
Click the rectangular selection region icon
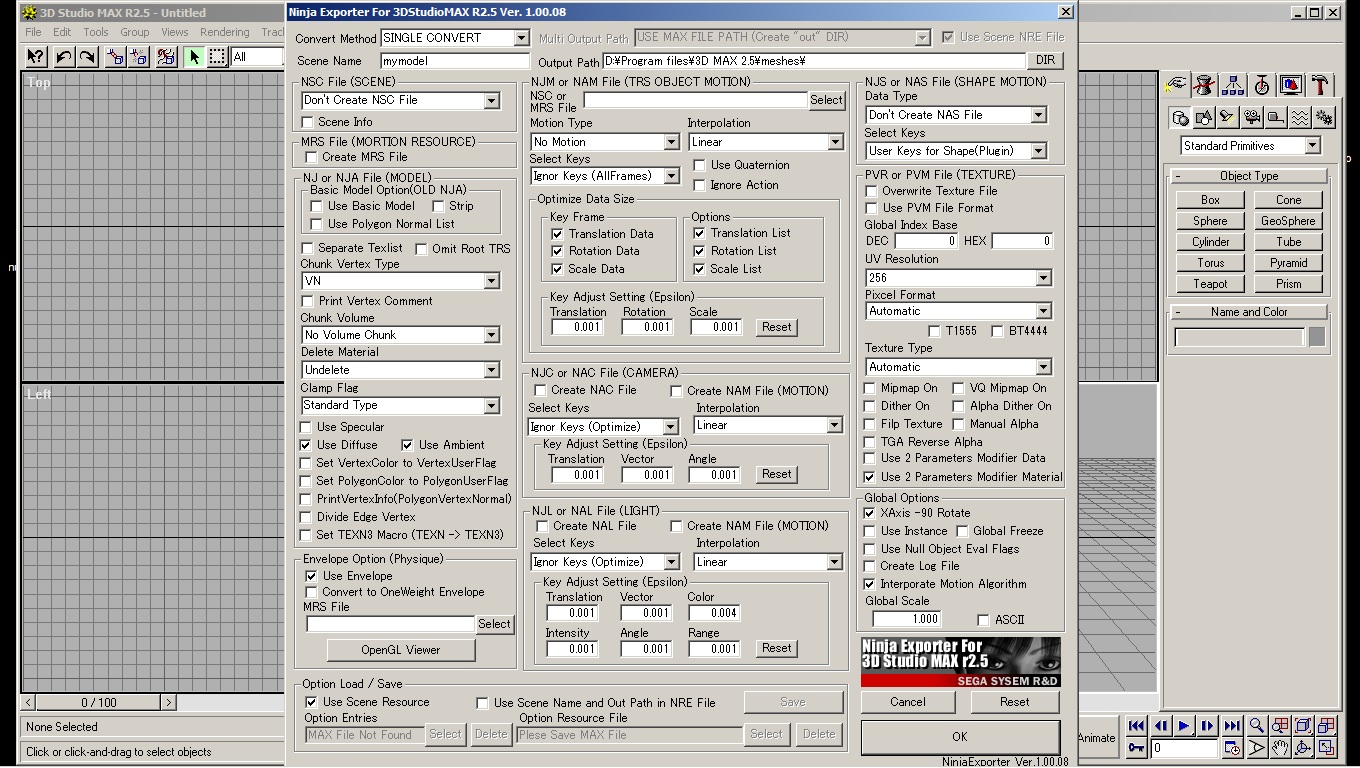[218, 57]
